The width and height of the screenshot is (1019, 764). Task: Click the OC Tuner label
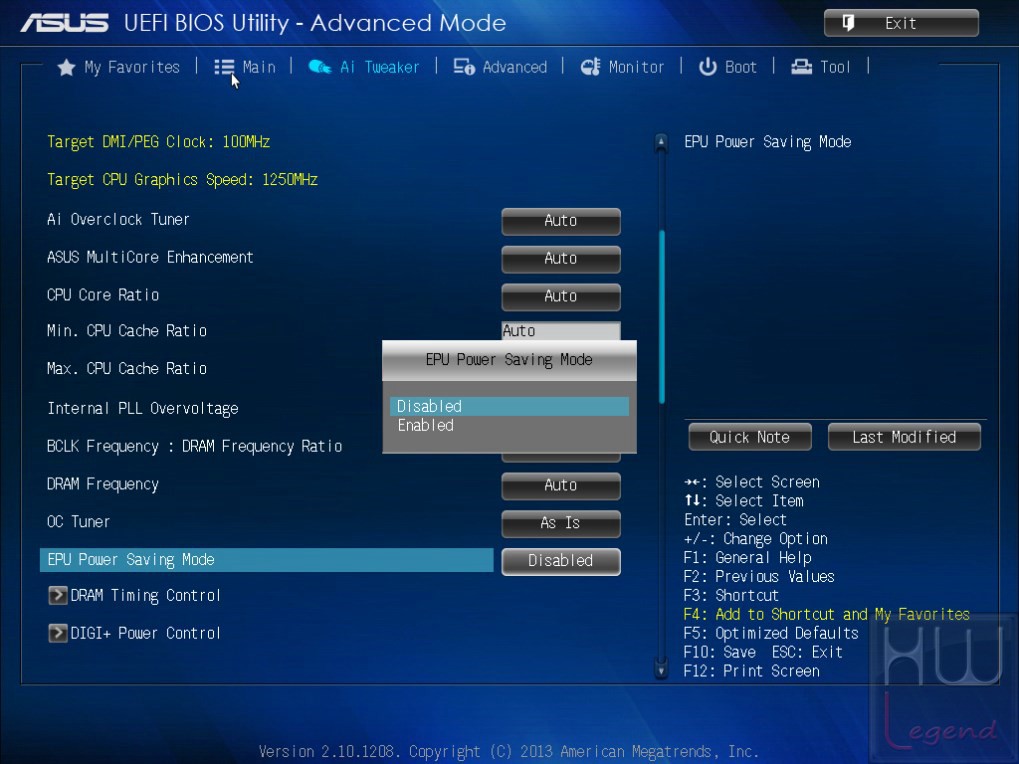click(78, 522)
